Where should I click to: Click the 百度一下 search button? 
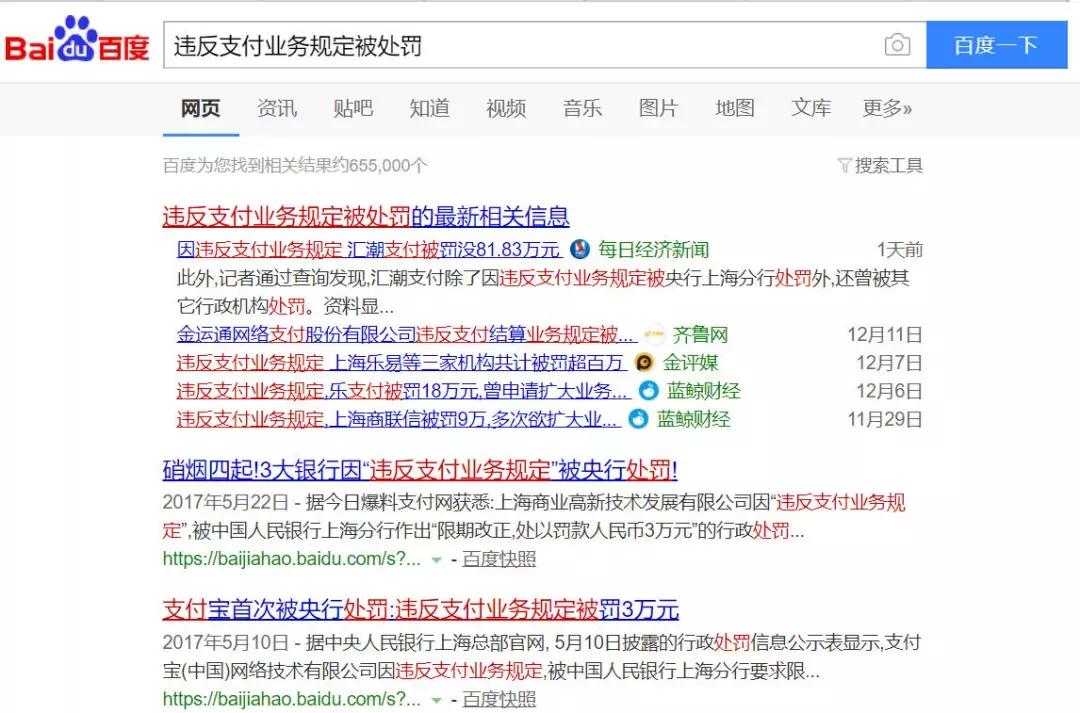(x=997, y=43)
